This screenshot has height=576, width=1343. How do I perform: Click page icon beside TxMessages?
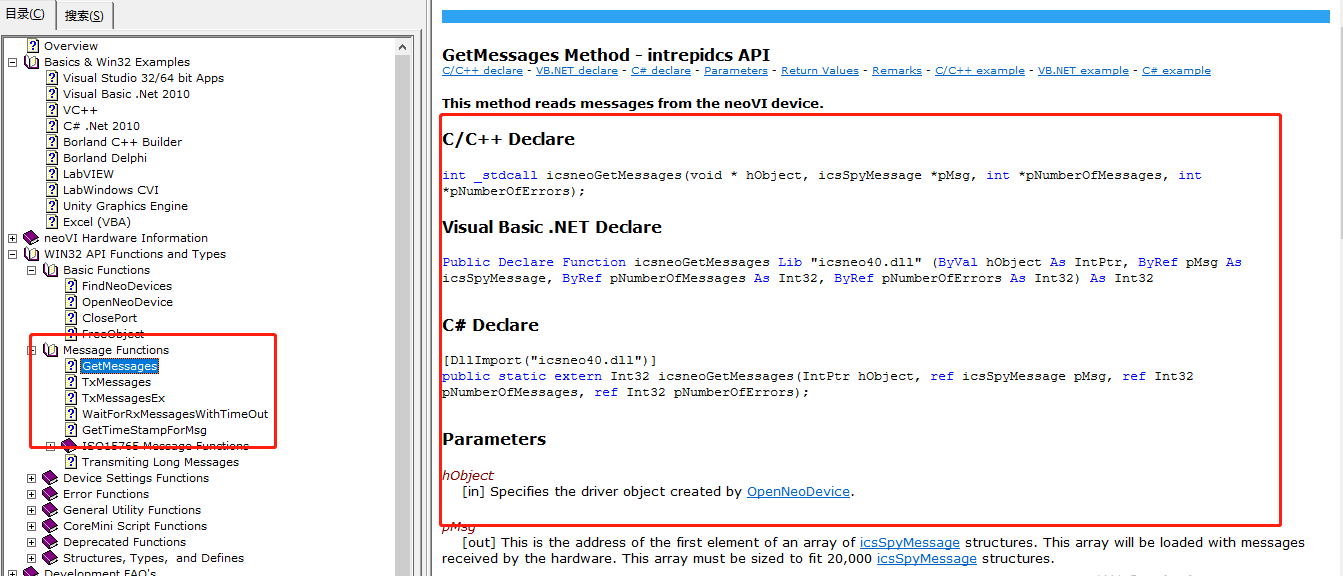coord(71,382)
